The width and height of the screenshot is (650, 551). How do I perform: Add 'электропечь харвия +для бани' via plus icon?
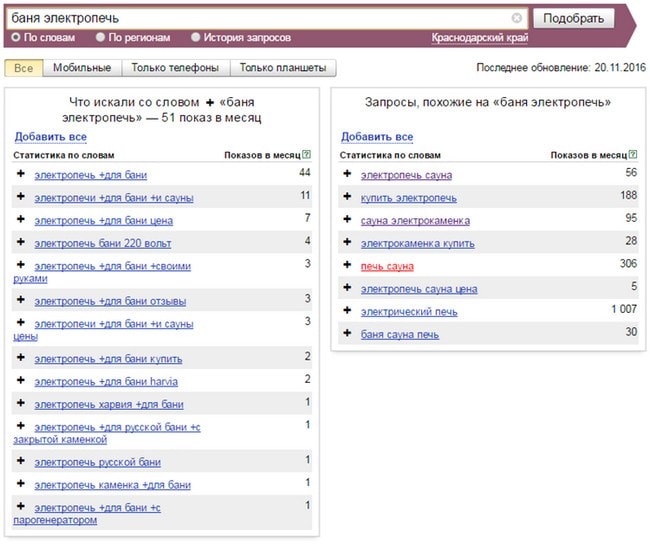(x=21, y=403)
